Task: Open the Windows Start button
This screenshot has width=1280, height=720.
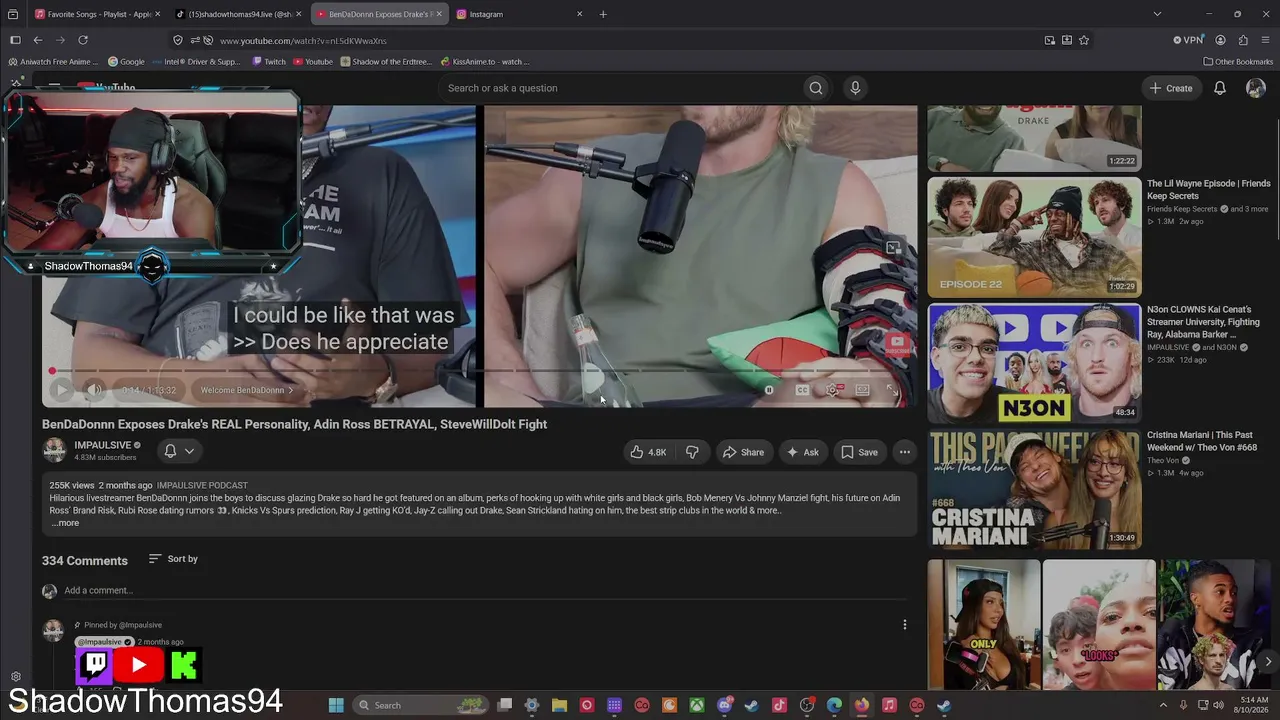Action: click(x=336, y=705)
